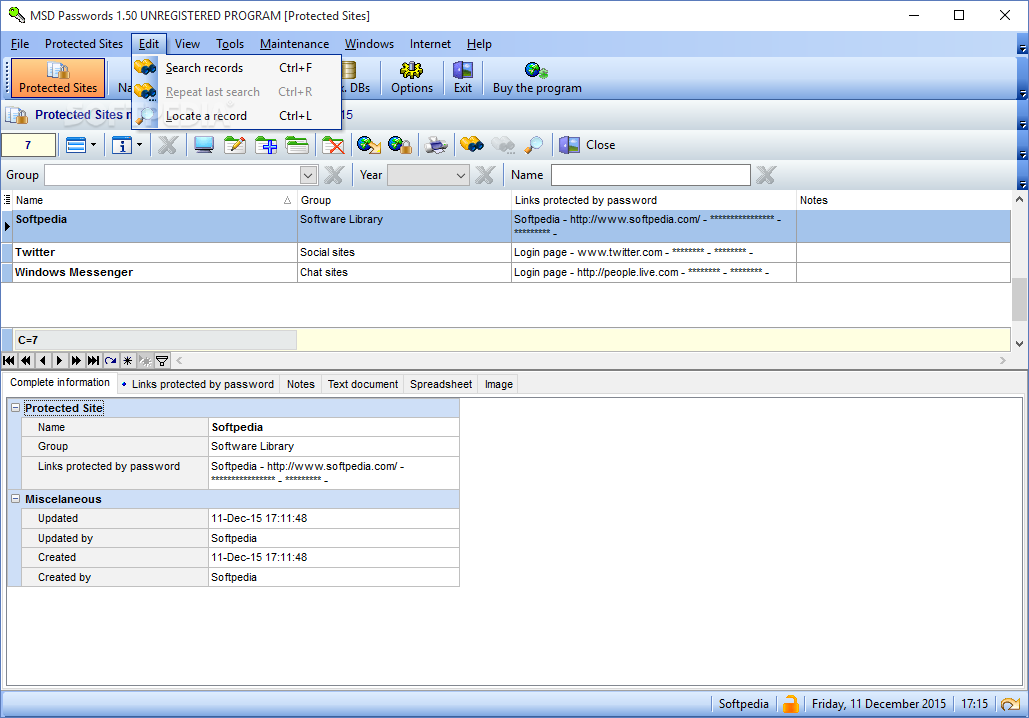Collapse the Protected Site section
This screenshot has width=1029, height=718.
15,408
